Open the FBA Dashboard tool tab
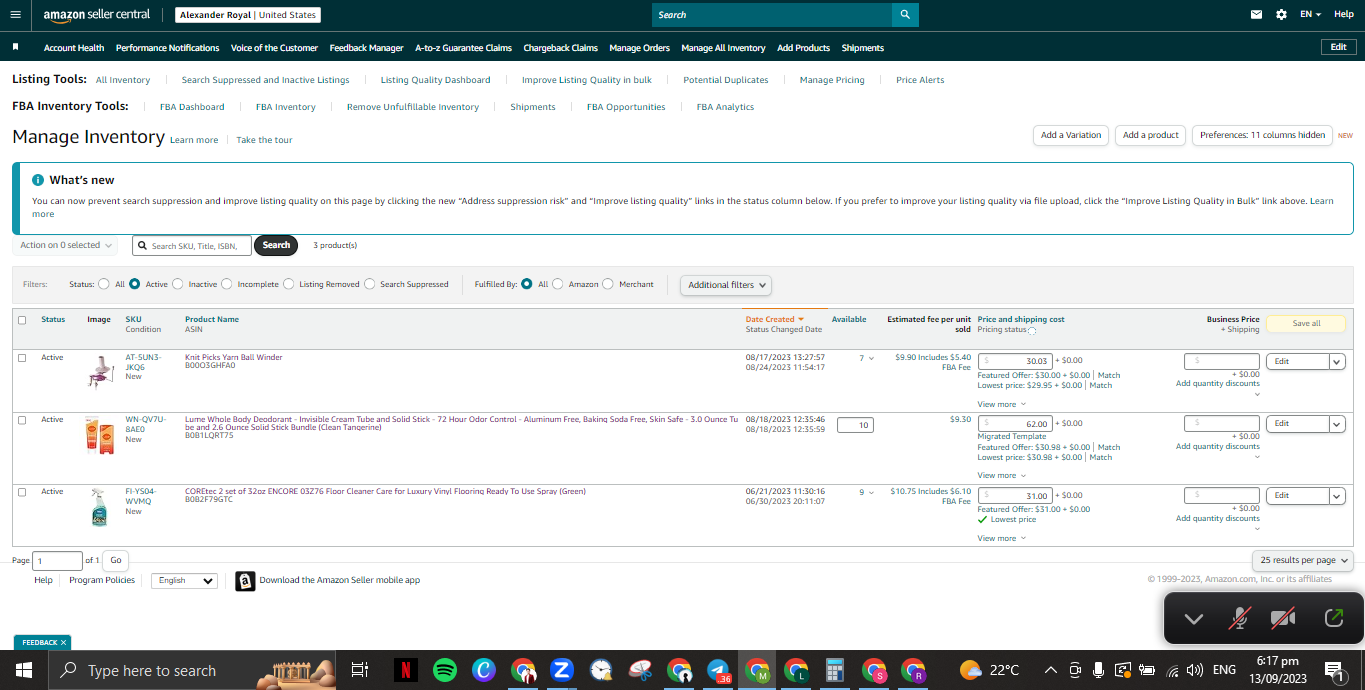This screenshot has height=690, width=1365. click(x=192, y=107)
